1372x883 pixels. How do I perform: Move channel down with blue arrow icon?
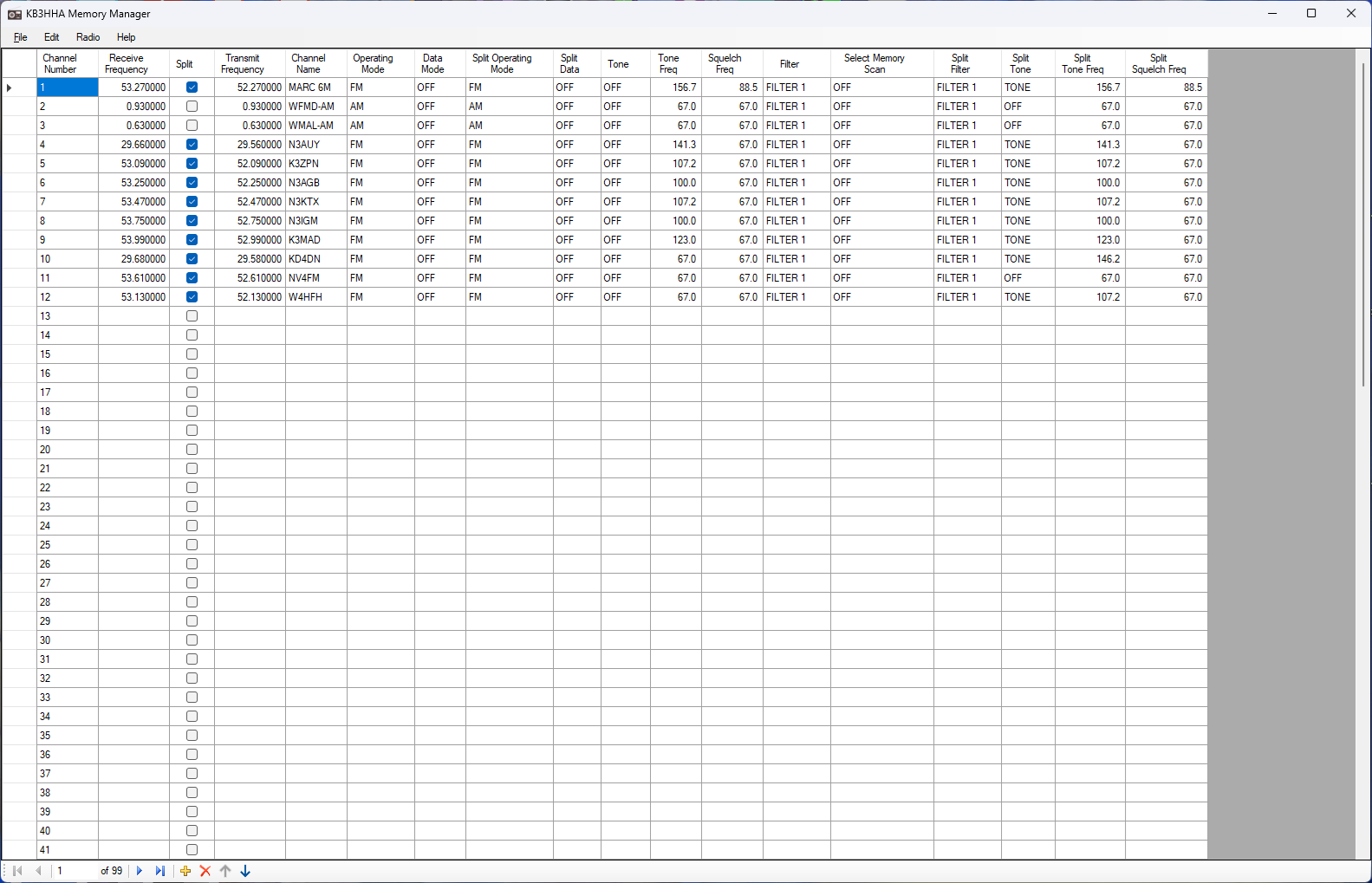pyautogui.click(x=245, y=871)
